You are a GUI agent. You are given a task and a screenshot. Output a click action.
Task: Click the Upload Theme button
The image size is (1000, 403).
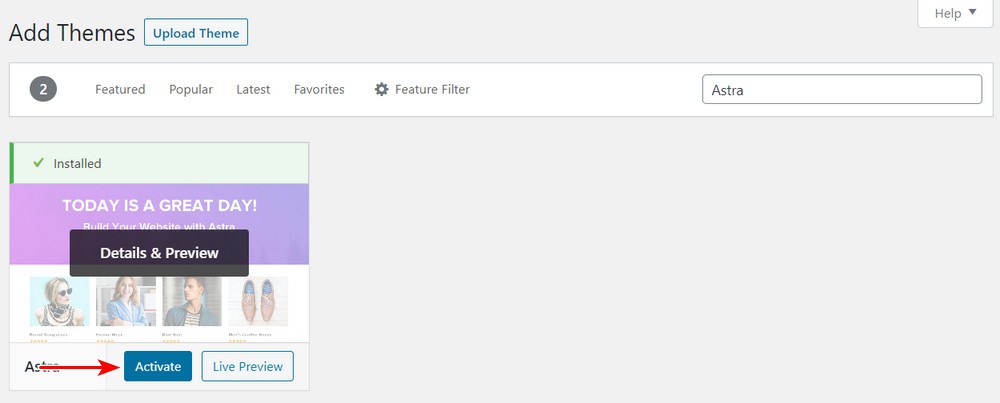coord(196,33)
